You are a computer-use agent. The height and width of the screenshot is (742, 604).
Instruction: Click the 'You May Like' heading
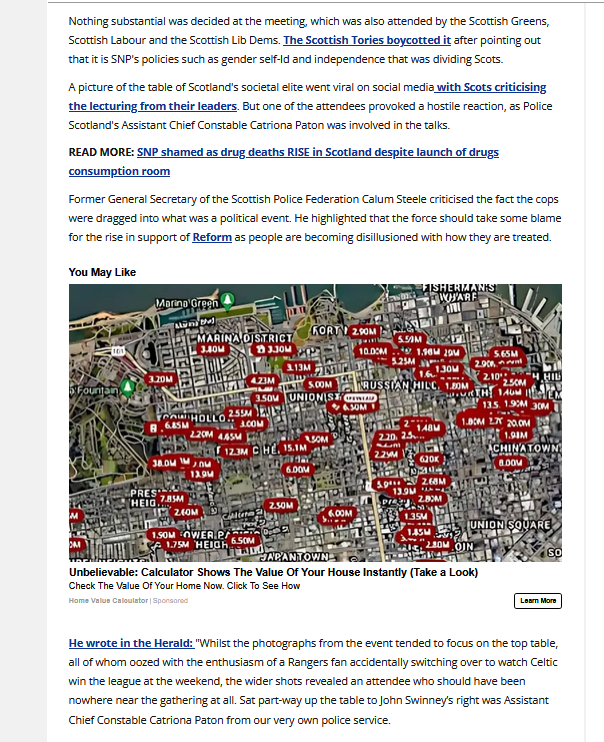102,272
